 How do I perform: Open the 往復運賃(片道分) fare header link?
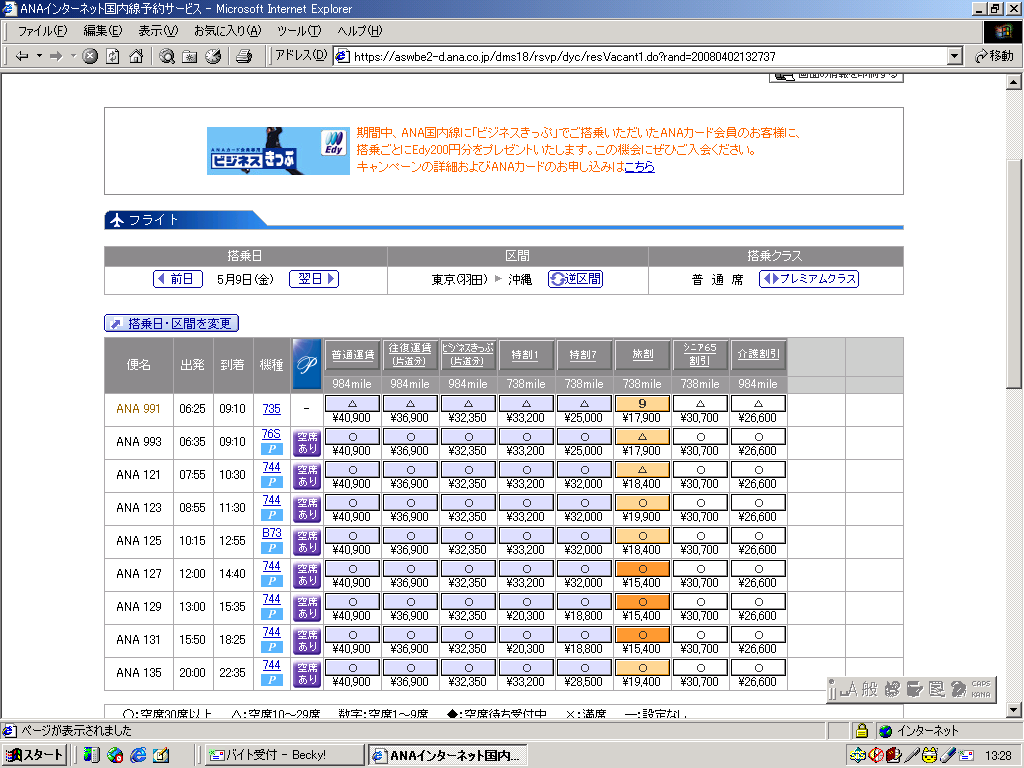(x=410, y=355)
